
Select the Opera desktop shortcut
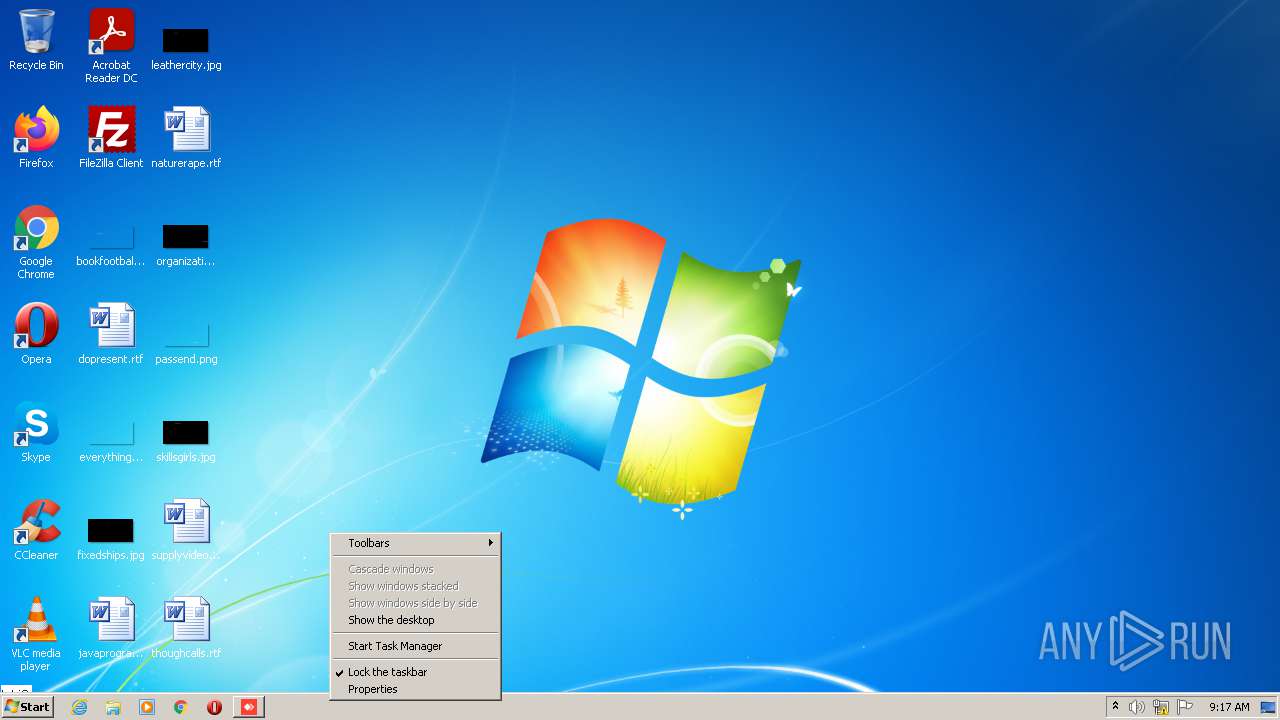[x=36, y=334]
